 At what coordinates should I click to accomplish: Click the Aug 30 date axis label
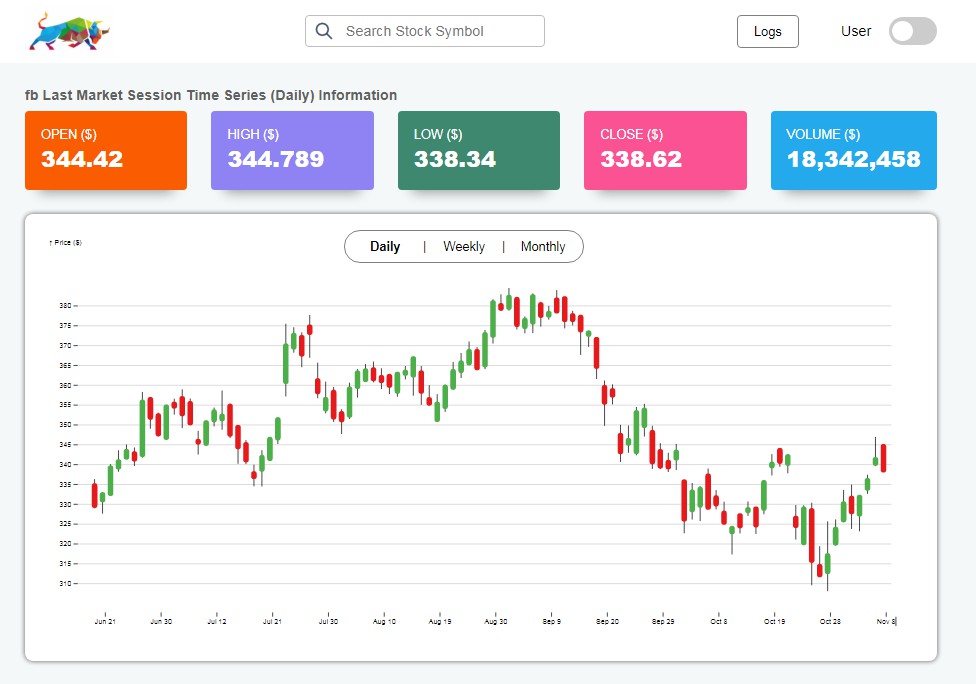496,622
